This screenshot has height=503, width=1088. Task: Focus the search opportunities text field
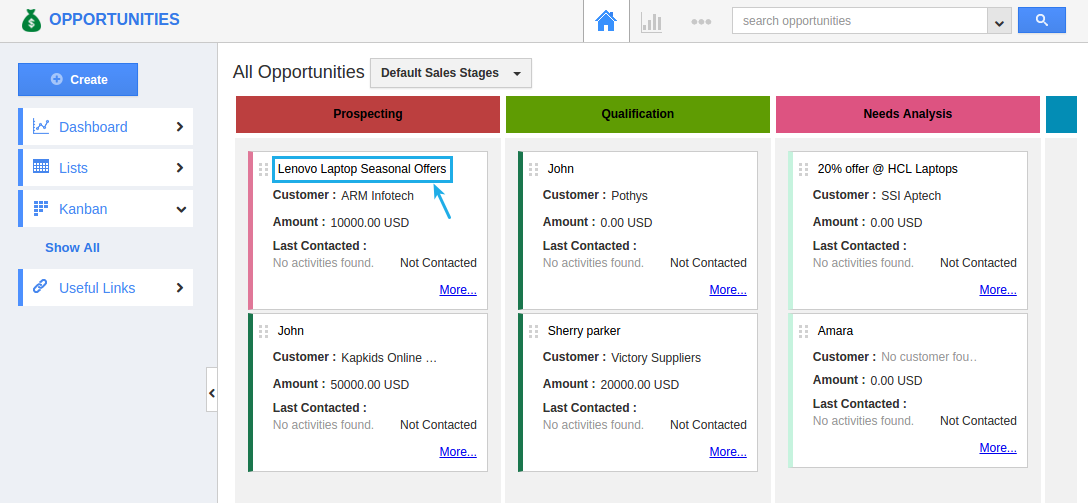coord(859,21)
